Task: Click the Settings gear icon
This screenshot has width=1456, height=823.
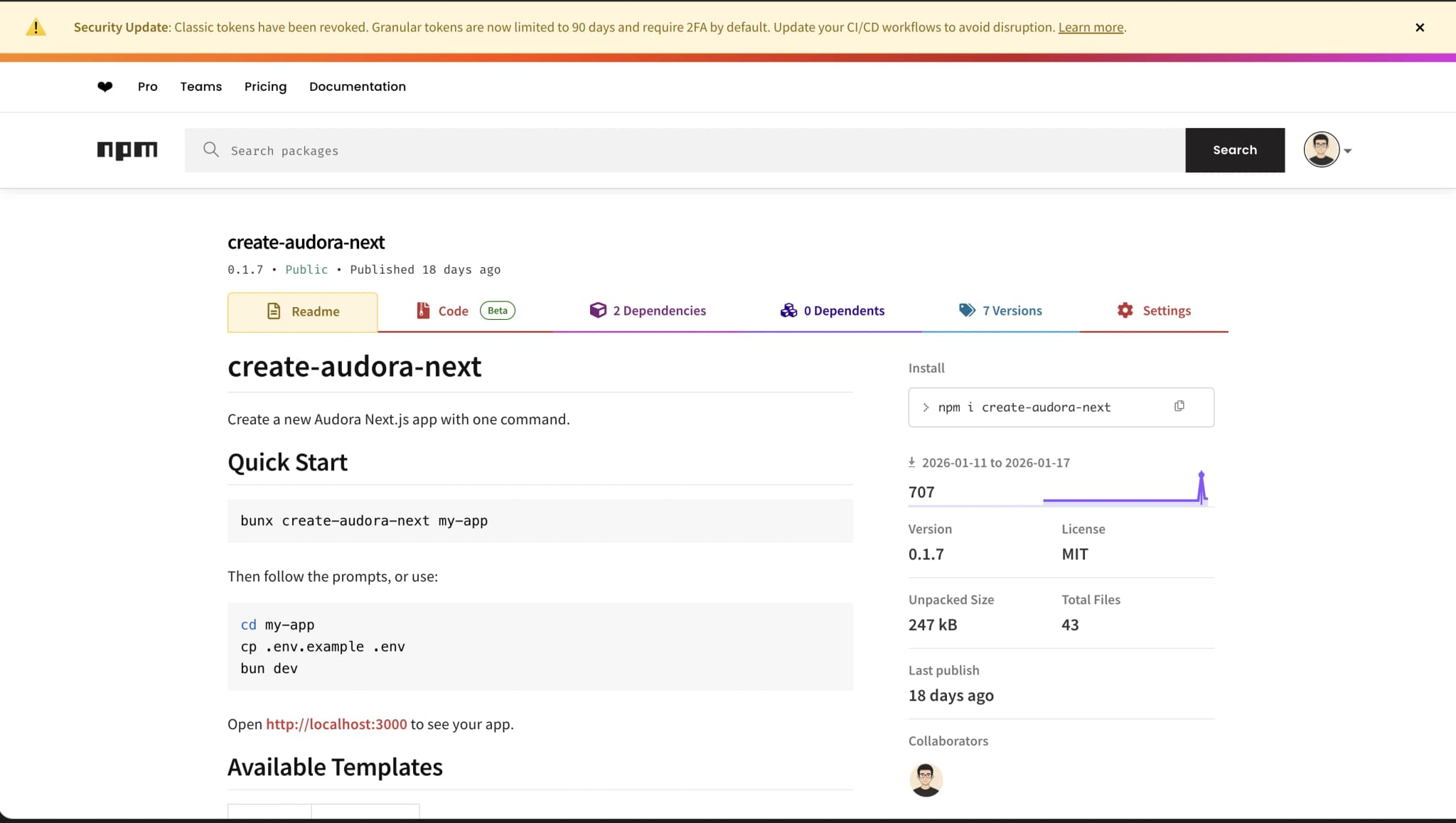Action: click(1125, 310)
